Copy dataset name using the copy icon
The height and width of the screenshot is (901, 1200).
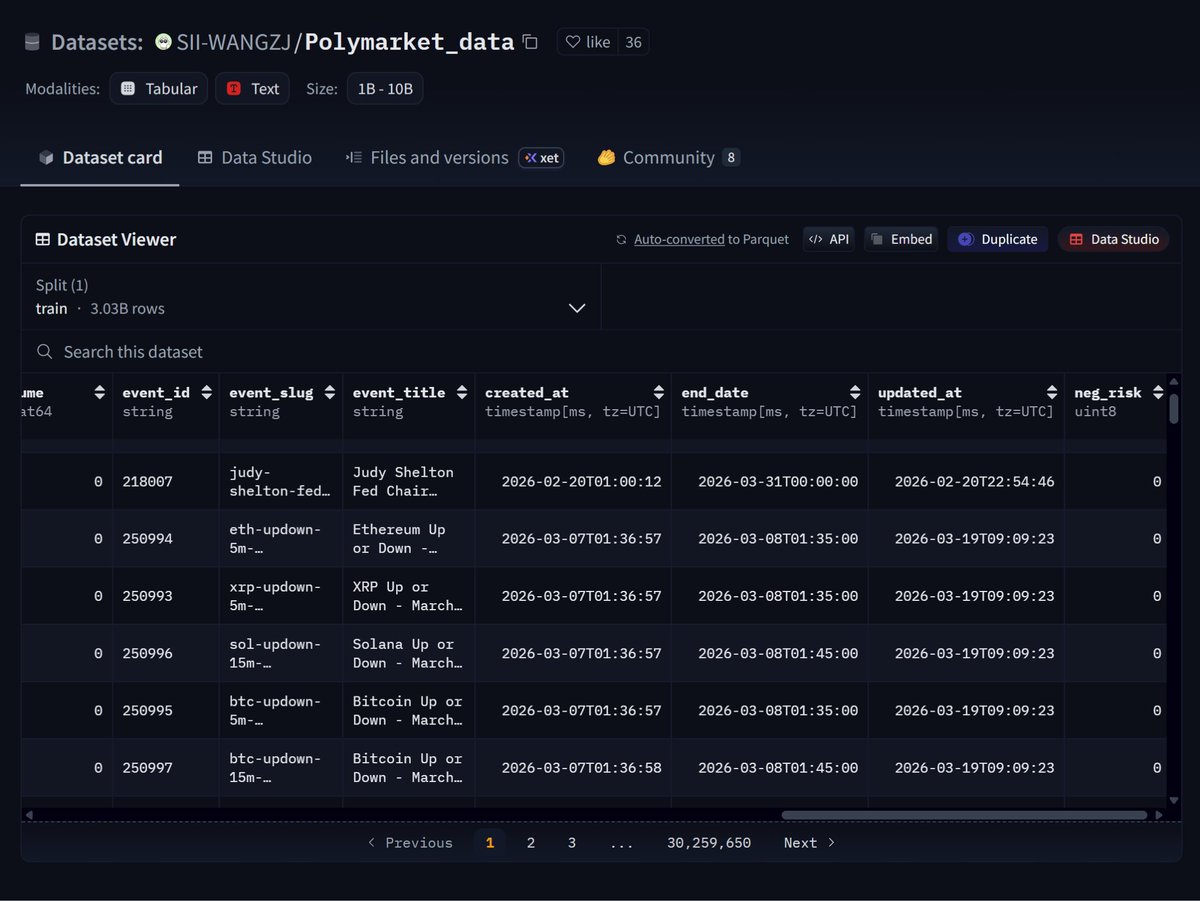click(531, 42)
